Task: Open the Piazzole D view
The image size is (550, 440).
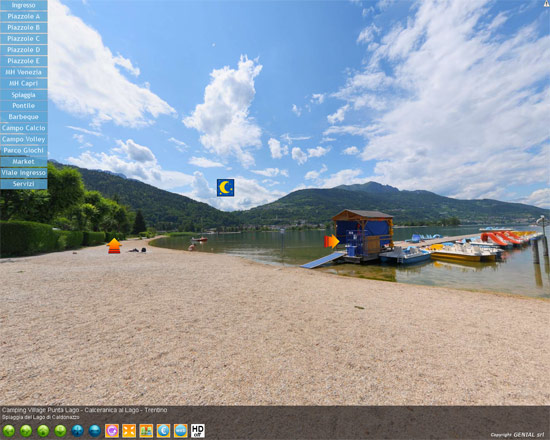Action: 24,50
